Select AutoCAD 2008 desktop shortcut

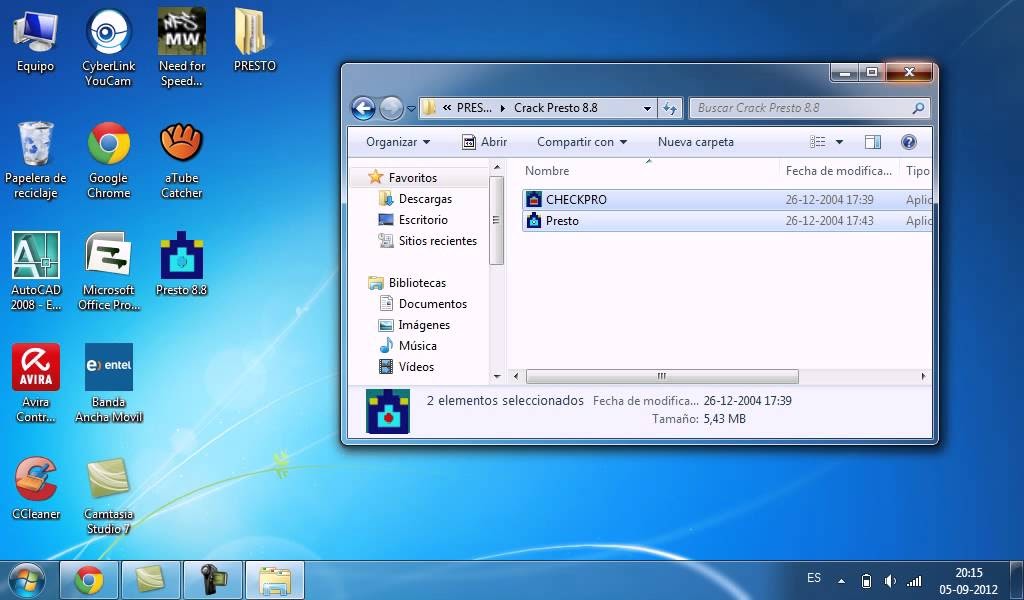pos(35,272)
